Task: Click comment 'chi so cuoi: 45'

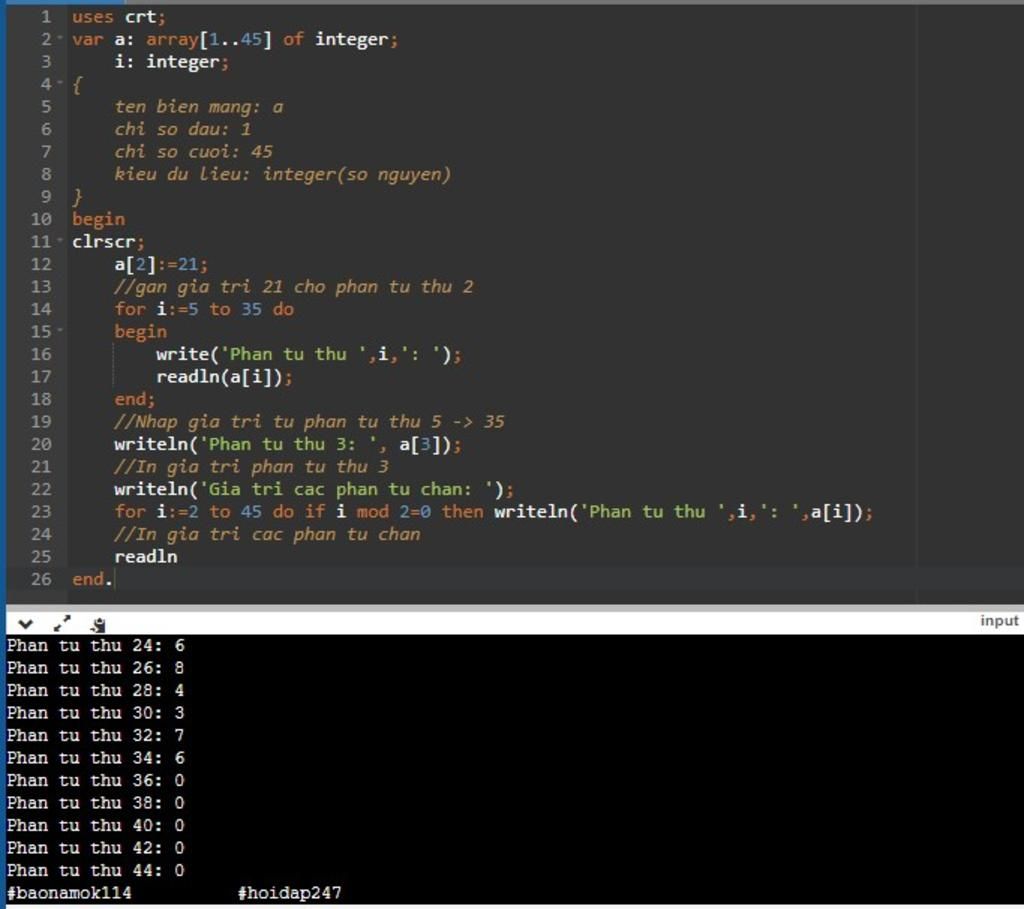Action: click(194, 152)
